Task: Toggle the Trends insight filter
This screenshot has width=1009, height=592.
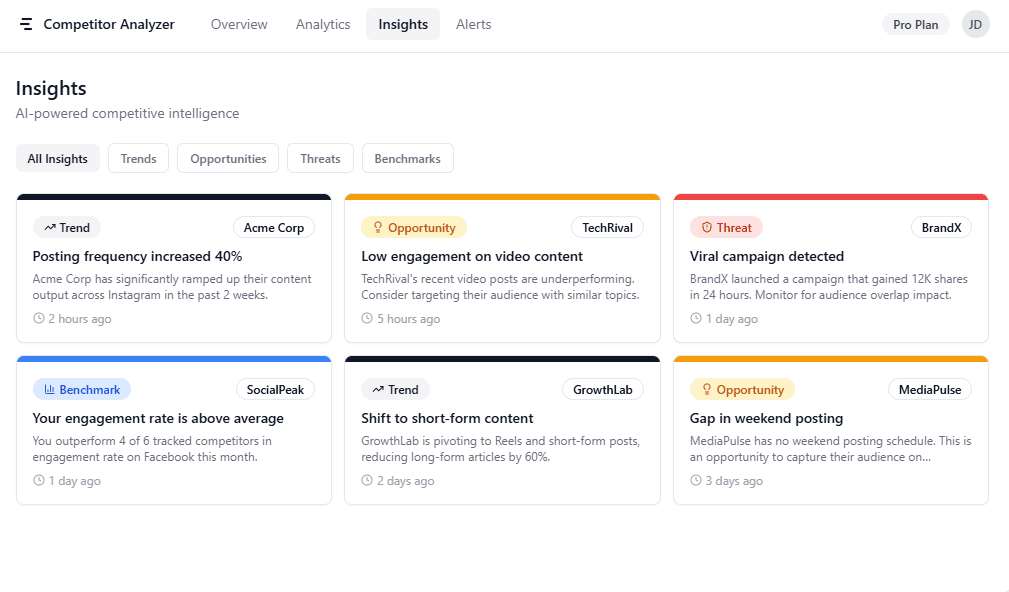Action: 138,158
